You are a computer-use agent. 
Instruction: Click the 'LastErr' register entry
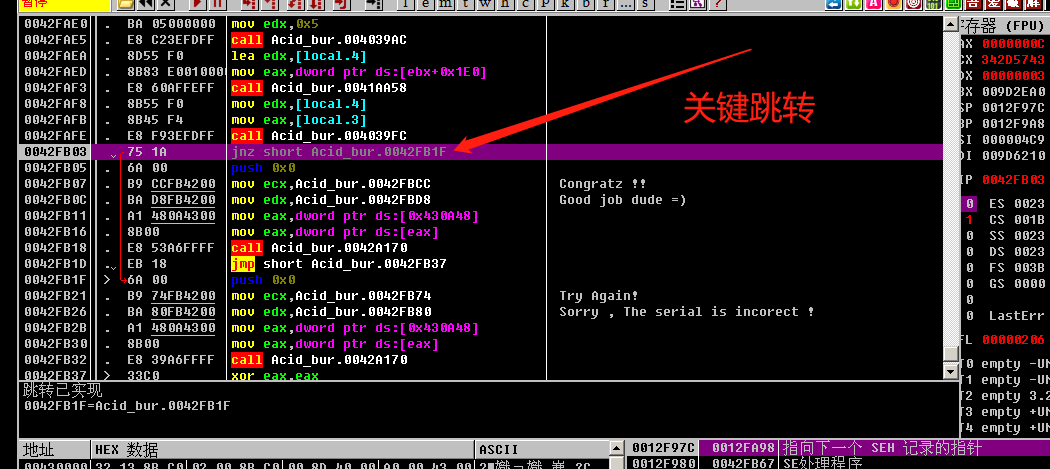point(1017,316)
